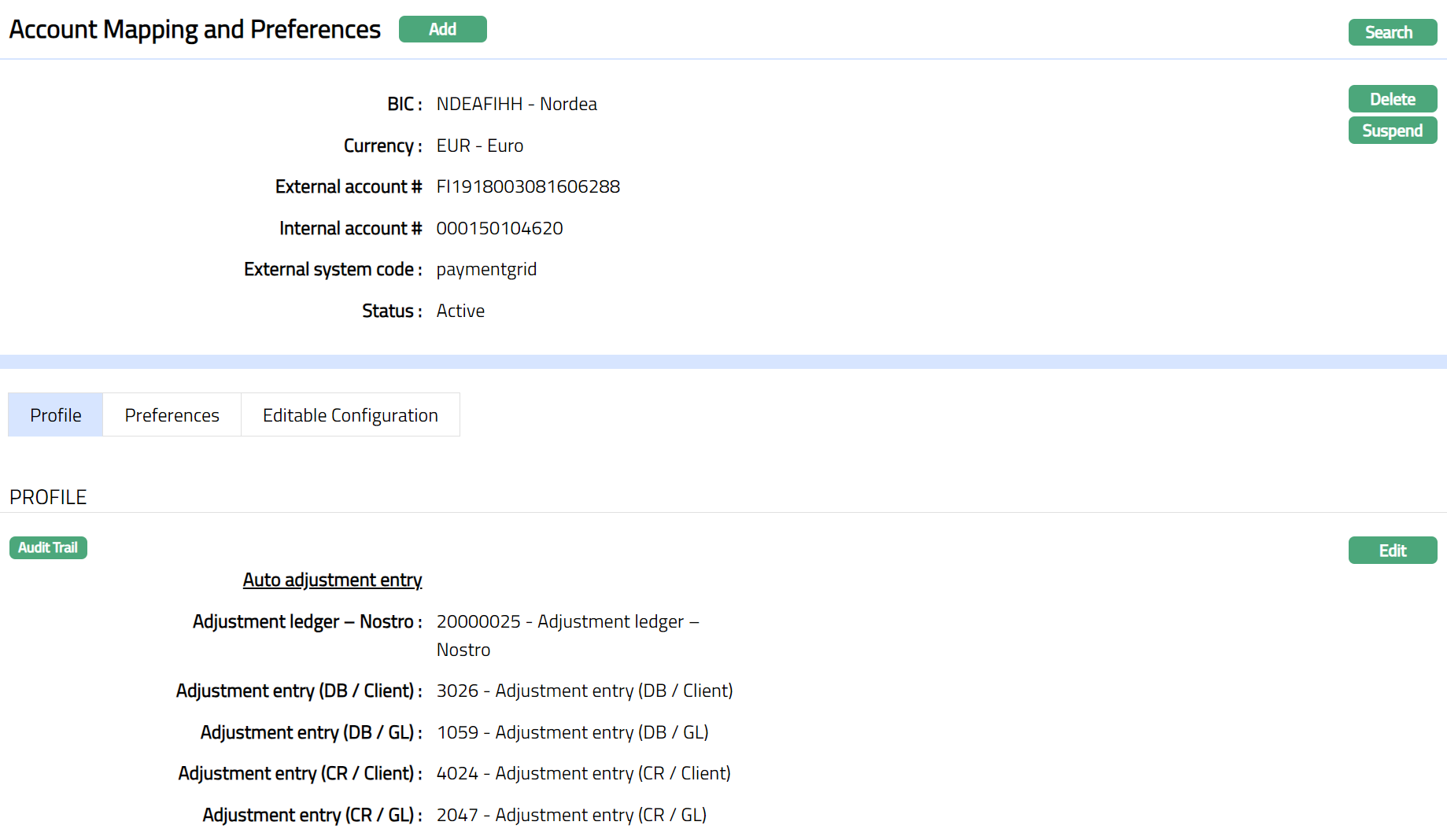Image resolution: width=1447 pixels, height=840 pixels.
Task: Select external account number FI1918003081606288
Action: (x=528, y=186)
